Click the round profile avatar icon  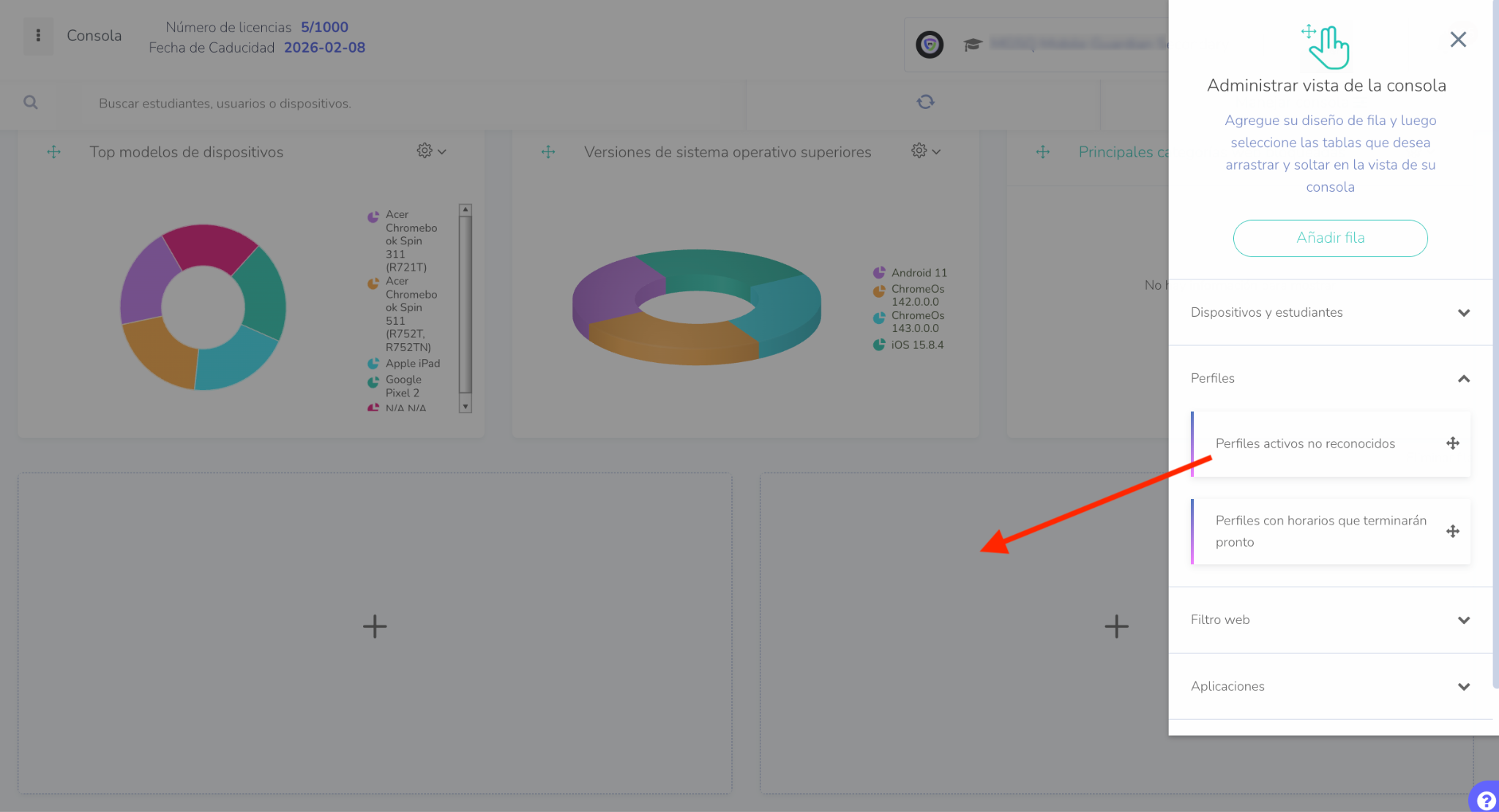coord(930,45)
